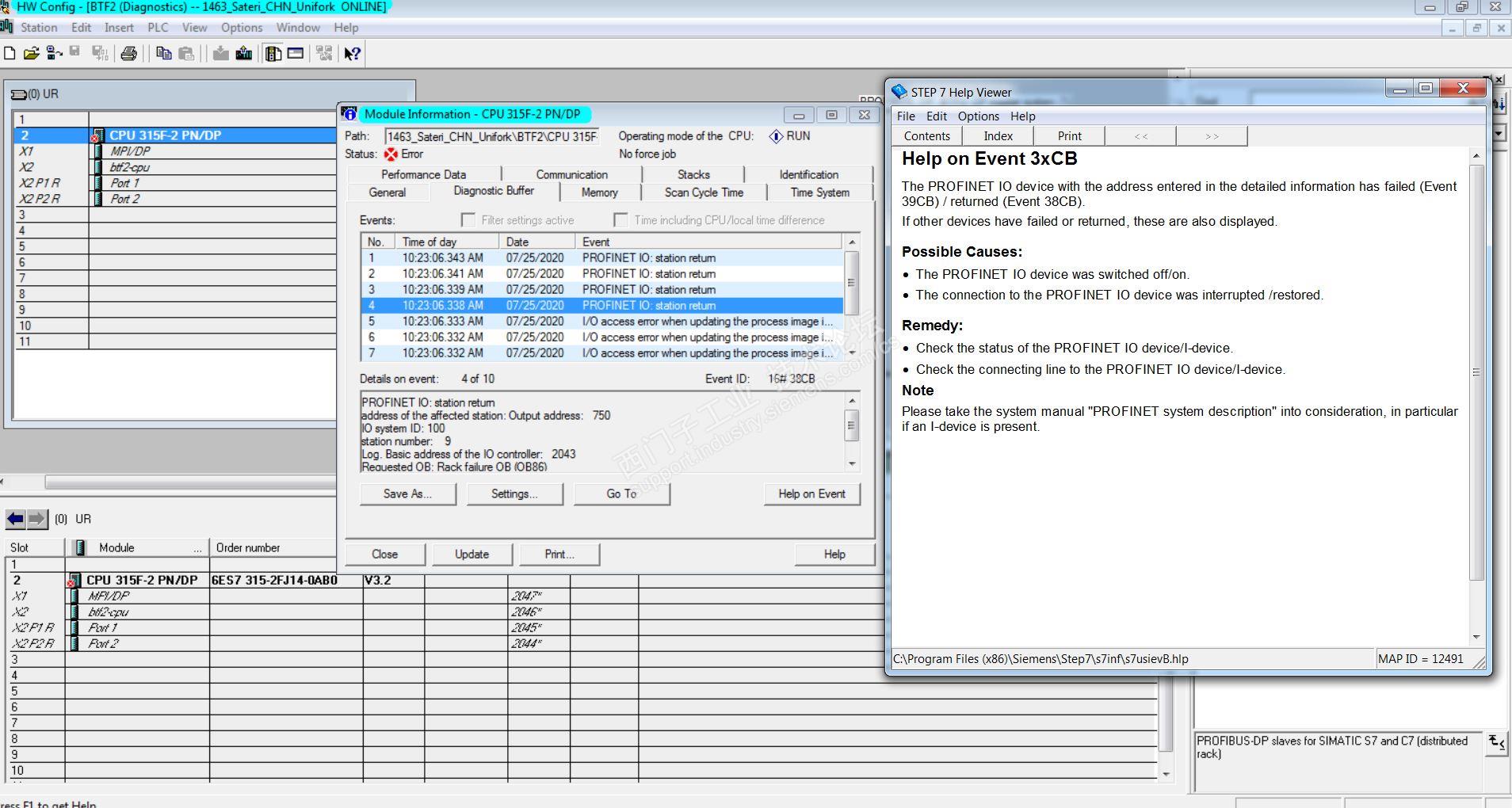
Task: Click the HW Config application icon in title bar
Action: (x=6, y=7)
